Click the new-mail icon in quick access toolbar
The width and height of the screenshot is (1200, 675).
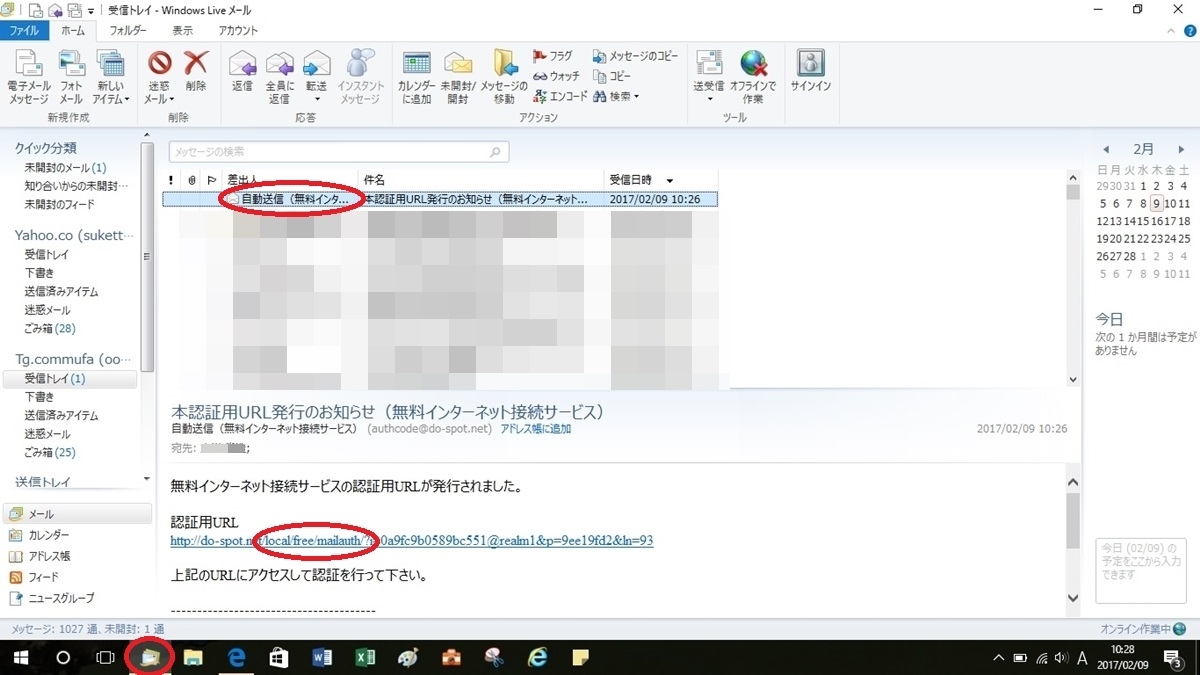(35, 10)
